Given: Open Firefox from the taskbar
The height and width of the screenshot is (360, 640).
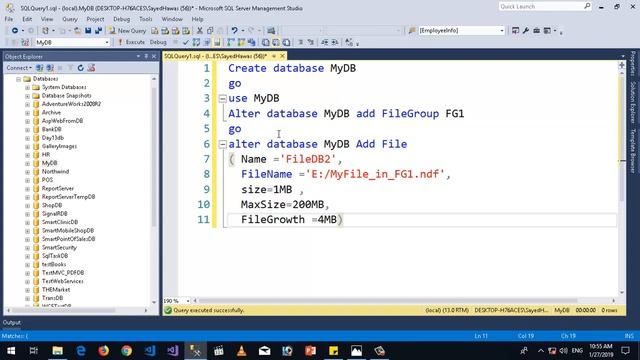Looking at the screenshot, I should pos(104,351).
